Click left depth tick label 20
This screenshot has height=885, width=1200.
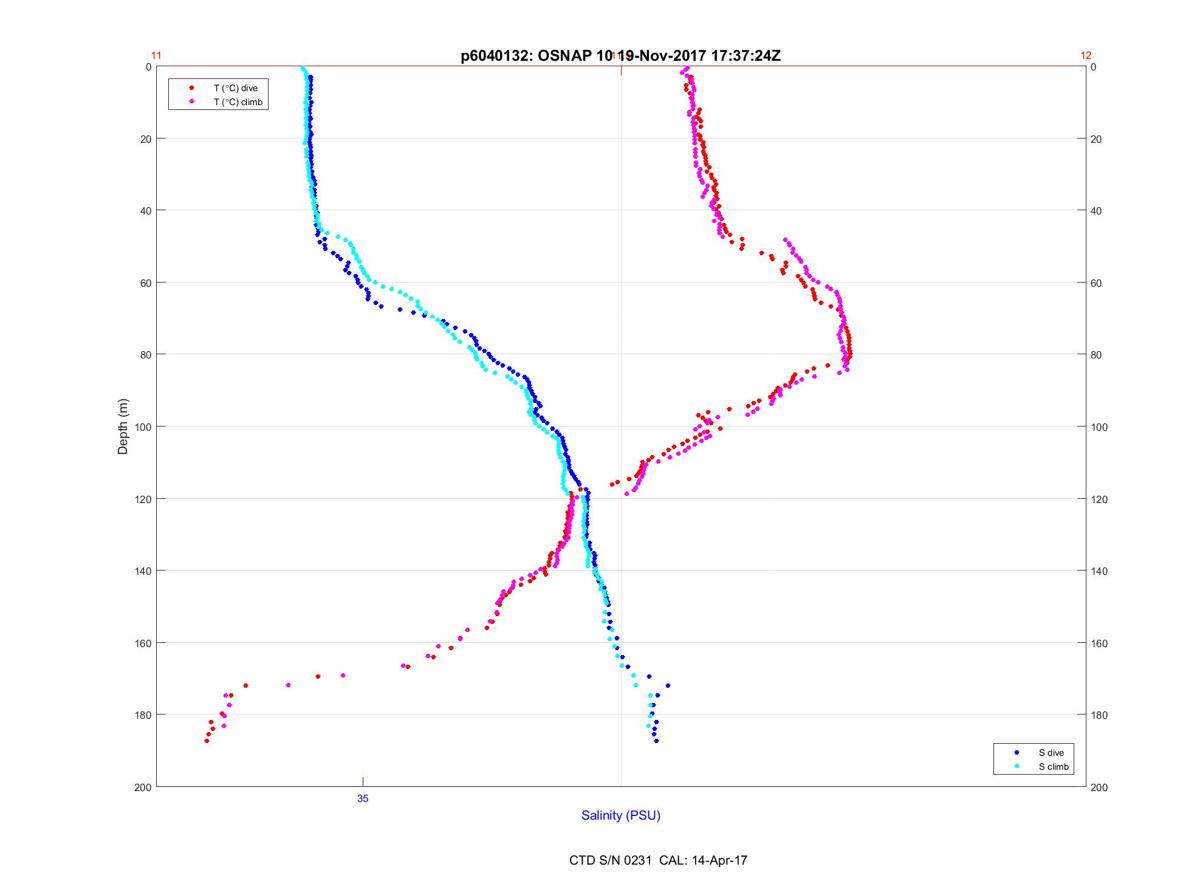pos(146,139)
